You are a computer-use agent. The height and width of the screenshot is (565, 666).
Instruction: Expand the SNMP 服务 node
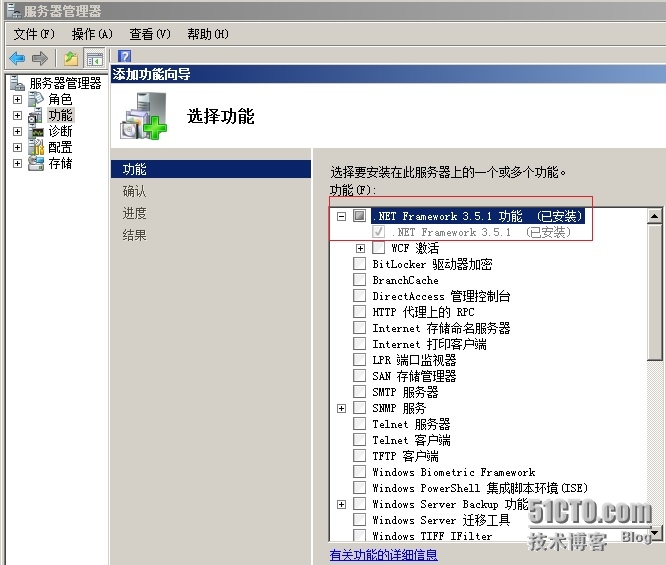tap(341, 409)
